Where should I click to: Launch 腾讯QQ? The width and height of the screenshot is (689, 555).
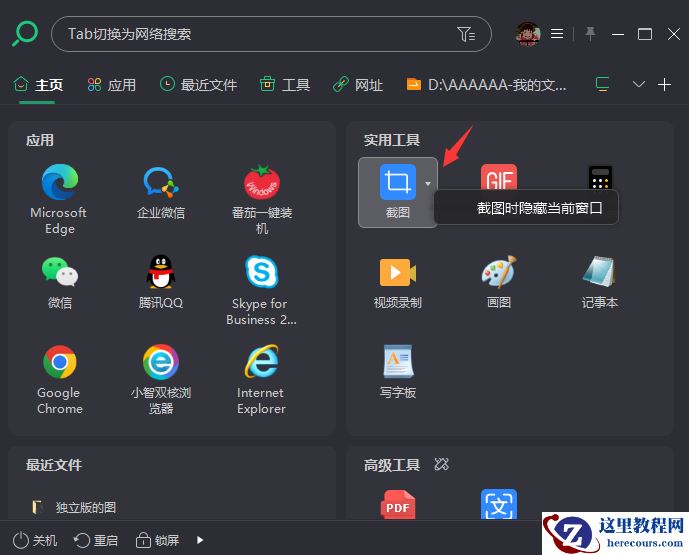(161, 282)
